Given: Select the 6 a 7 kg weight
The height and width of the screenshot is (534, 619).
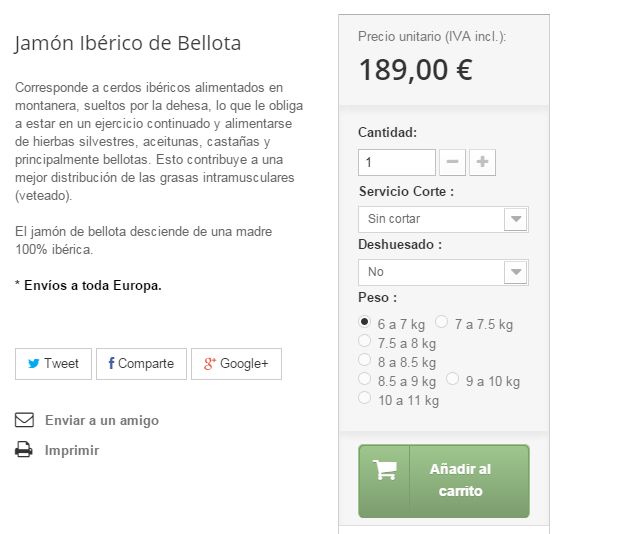Looking at the screenshot, I should [364, 322].
